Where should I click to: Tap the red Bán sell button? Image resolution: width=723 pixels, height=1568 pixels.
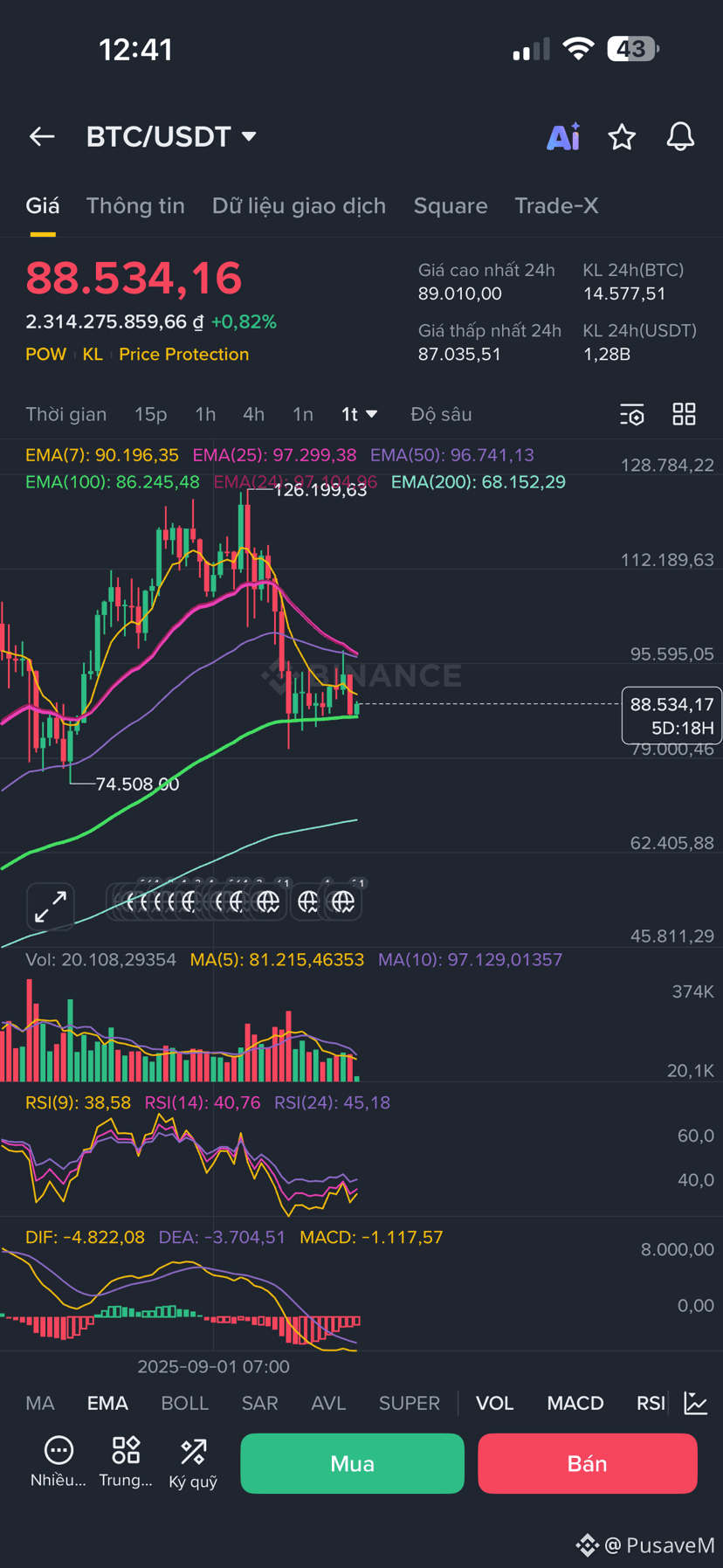click(588, 1463)
